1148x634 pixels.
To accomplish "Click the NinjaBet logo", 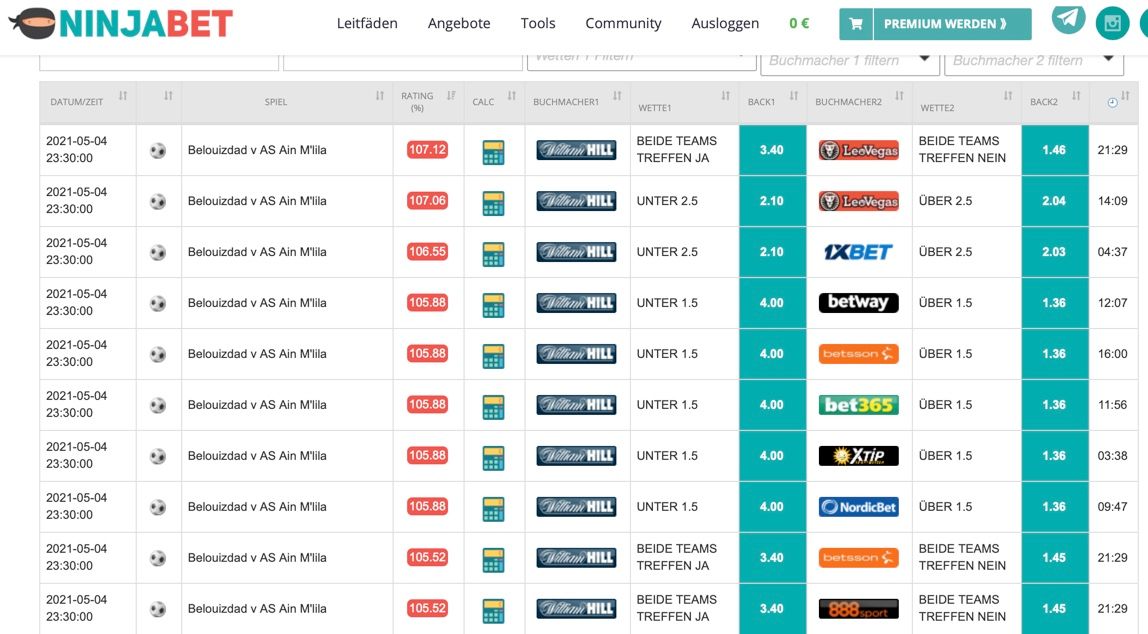I will click(121, 23).
